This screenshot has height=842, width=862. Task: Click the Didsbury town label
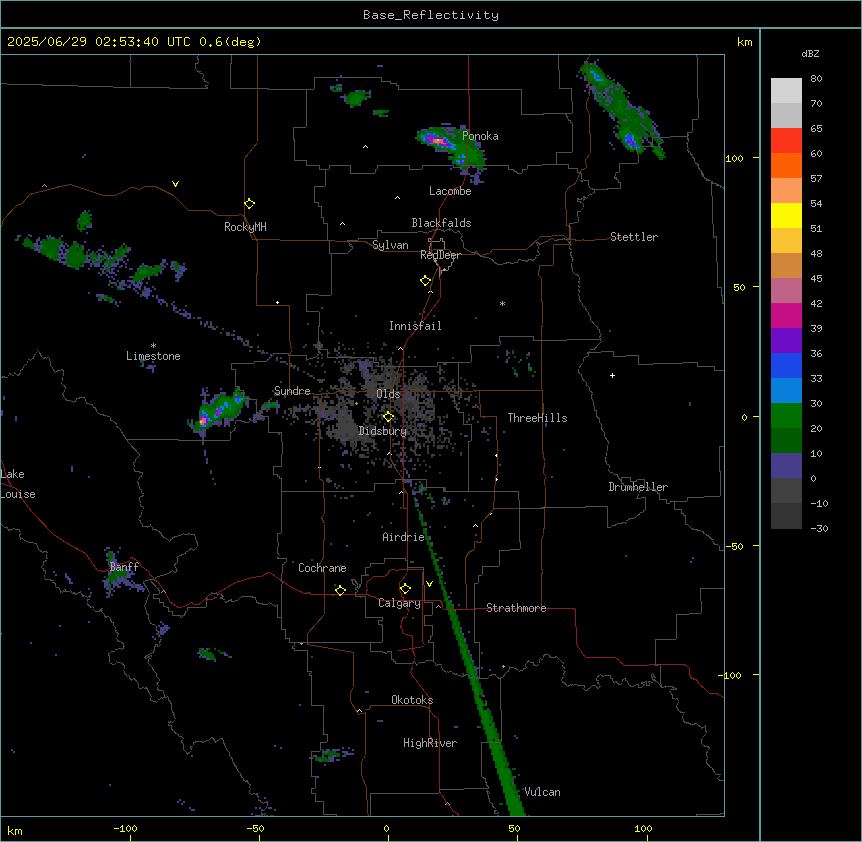[x=383, y=431]
